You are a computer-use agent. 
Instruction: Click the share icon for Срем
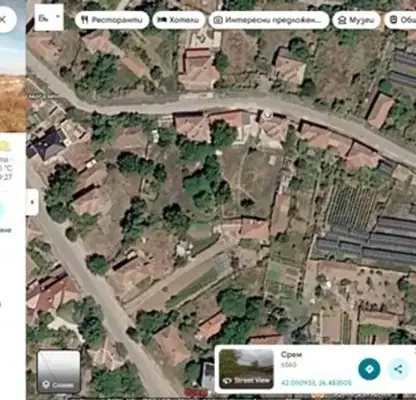pos(398,369)
